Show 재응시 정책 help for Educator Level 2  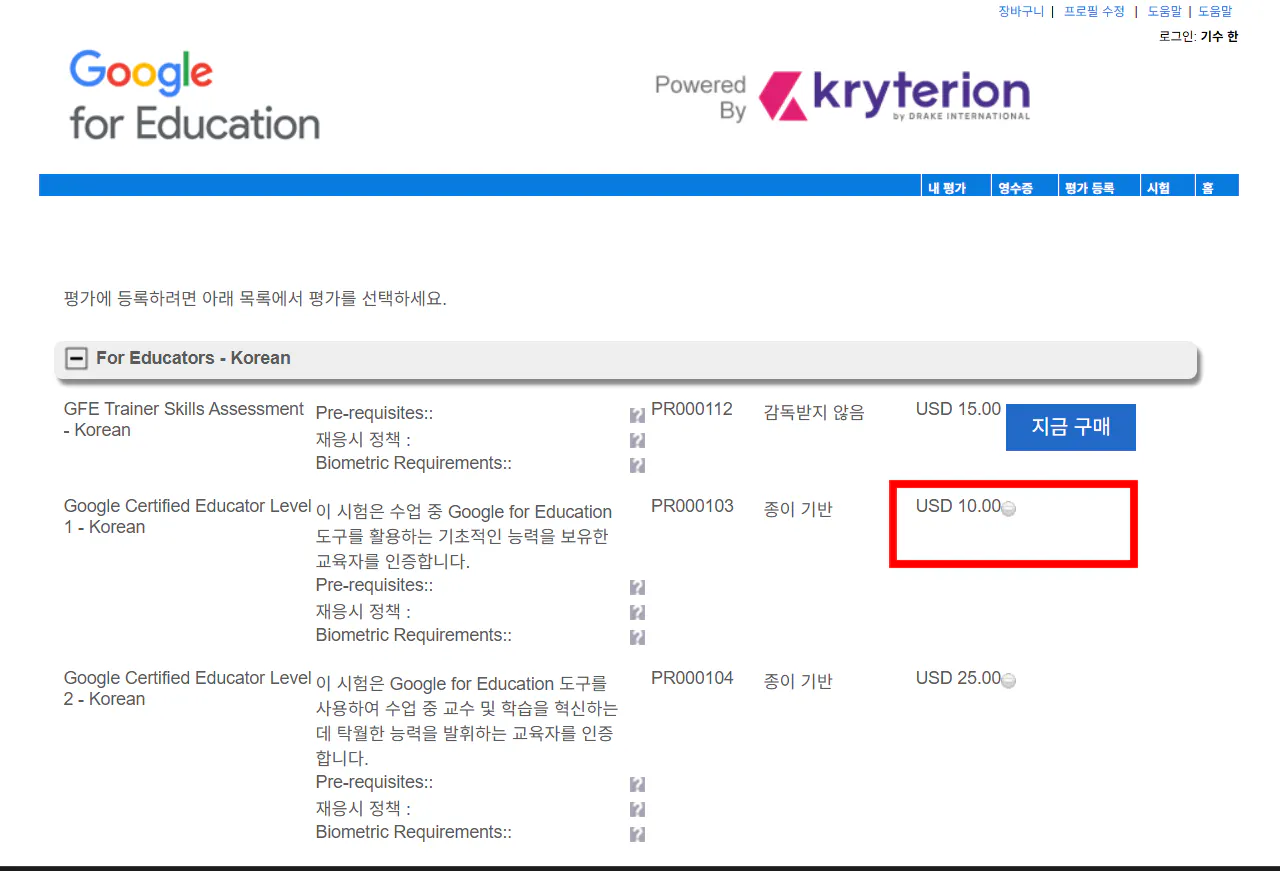pyautogui.click(x=637, y=810)
